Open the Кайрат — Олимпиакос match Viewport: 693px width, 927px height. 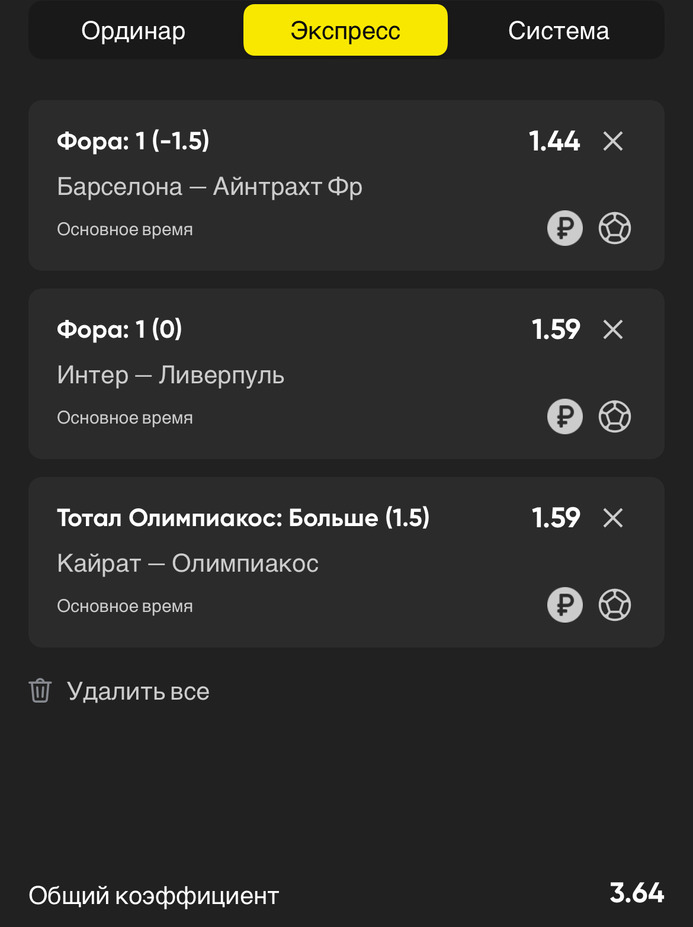pyautogui.click(x=187, y=563)
